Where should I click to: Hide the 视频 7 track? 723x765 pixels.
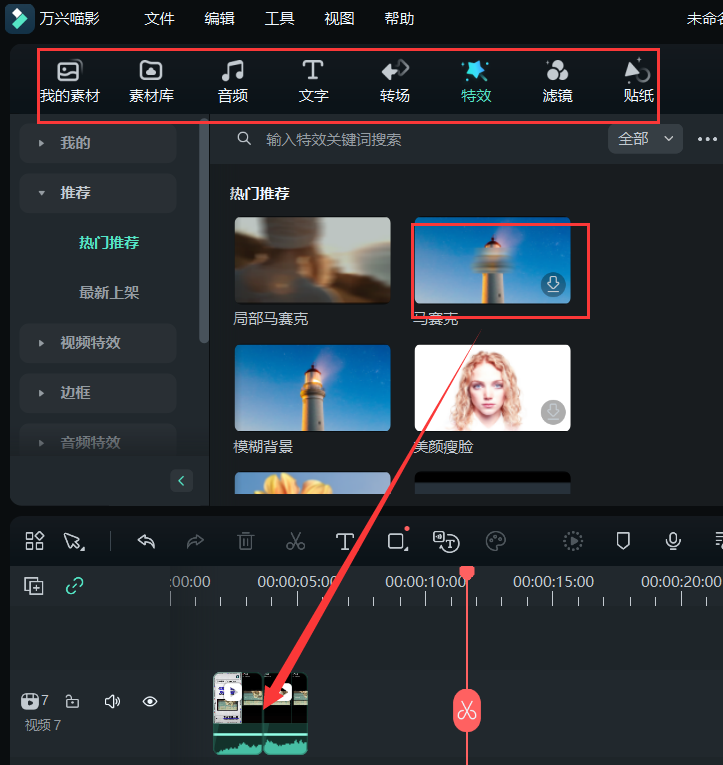point(150,702)
